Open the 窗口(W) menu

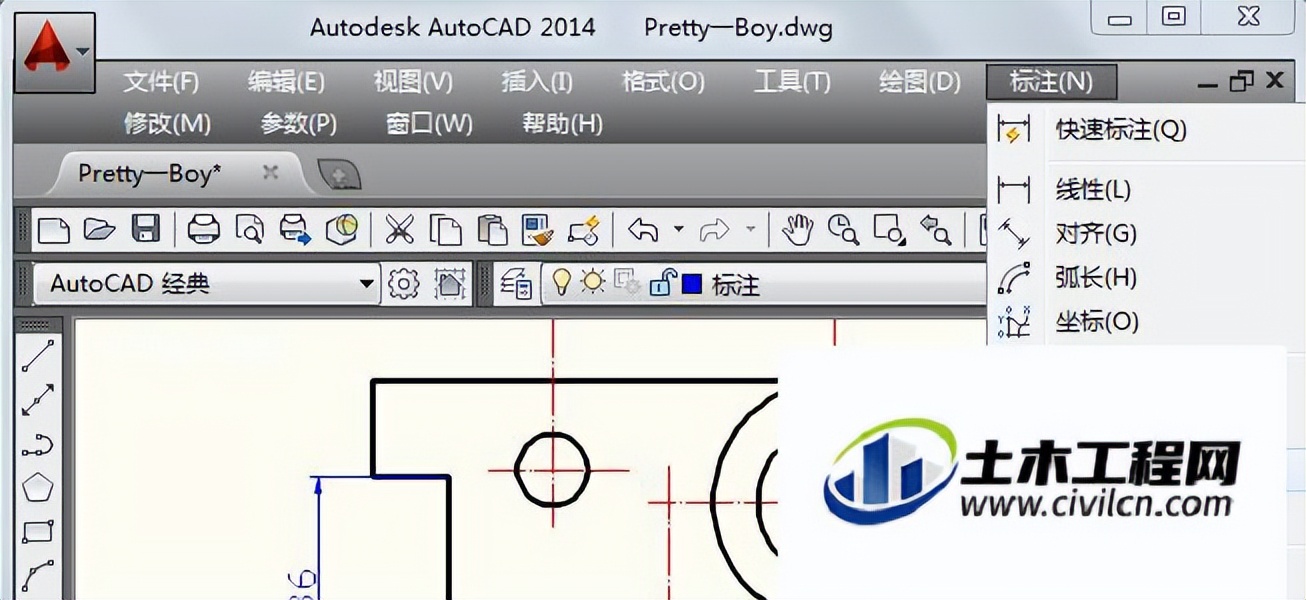click(429, 124)
